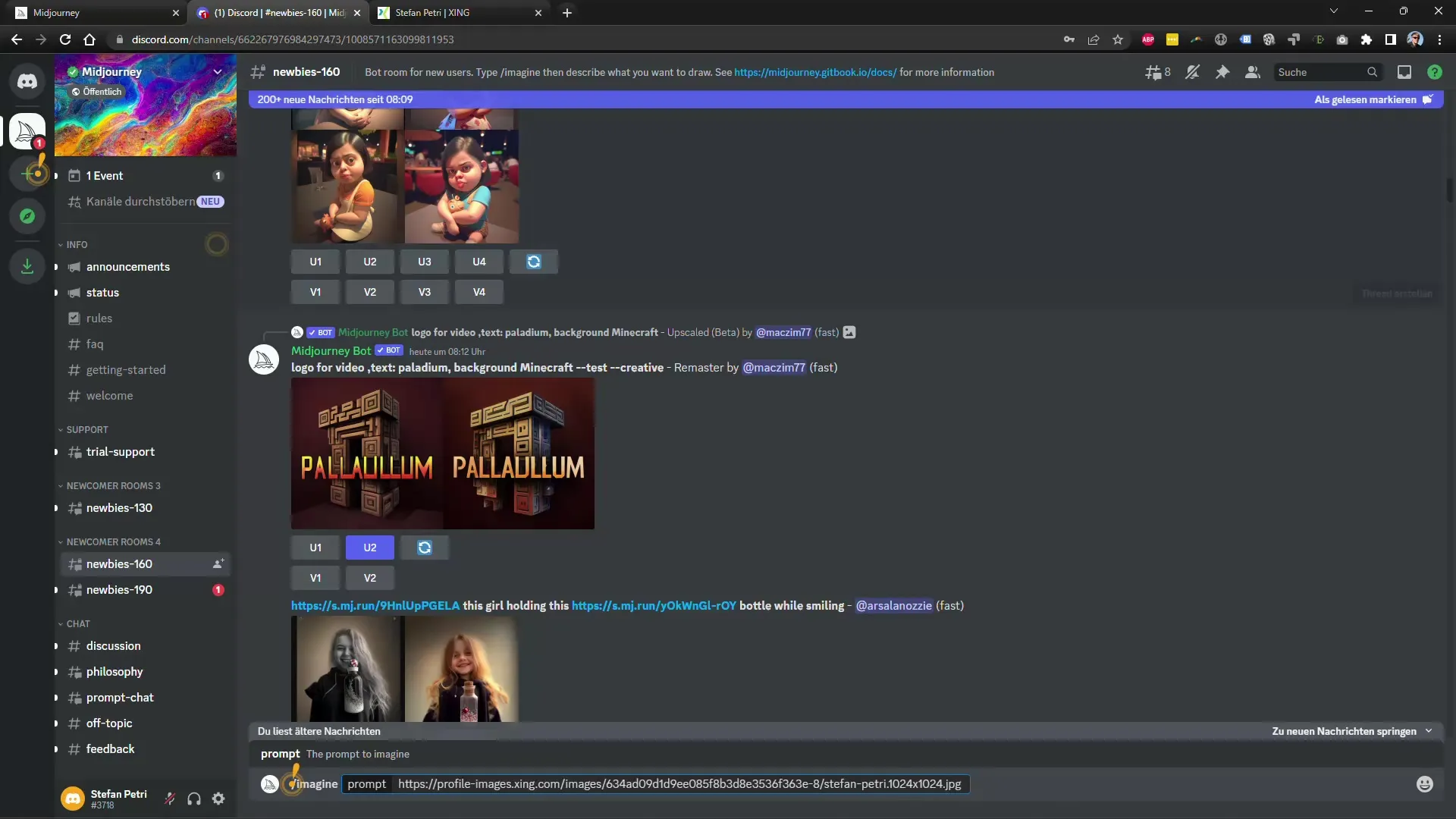Click the bottle image URL link
This screenshot has width=1456, height=819.
point(653,605)
